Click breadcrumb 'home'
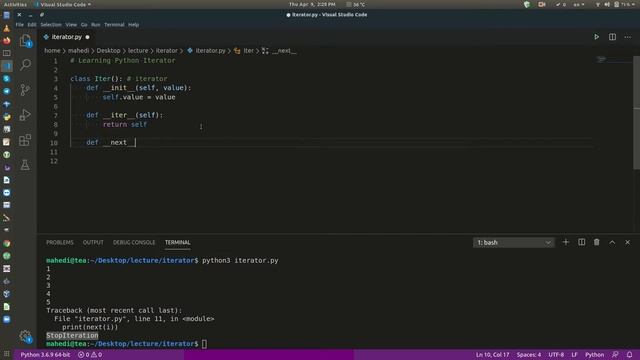Image resolution: width=640 pixels, height=360 pixels. coord(52,51)
